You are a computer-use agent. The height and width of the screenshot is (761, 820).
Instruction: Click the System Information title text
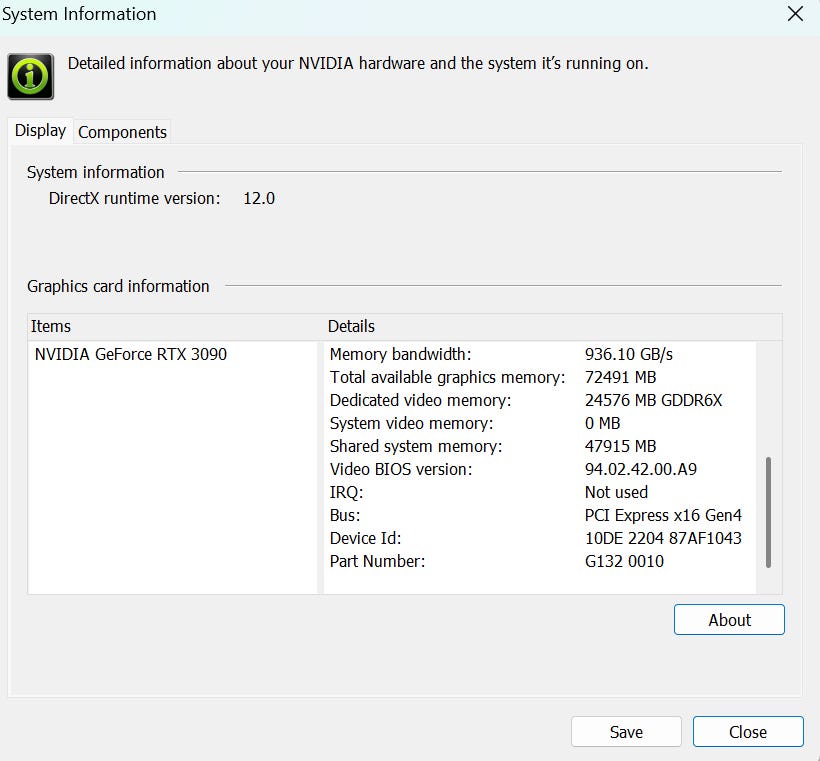[79, 14]
